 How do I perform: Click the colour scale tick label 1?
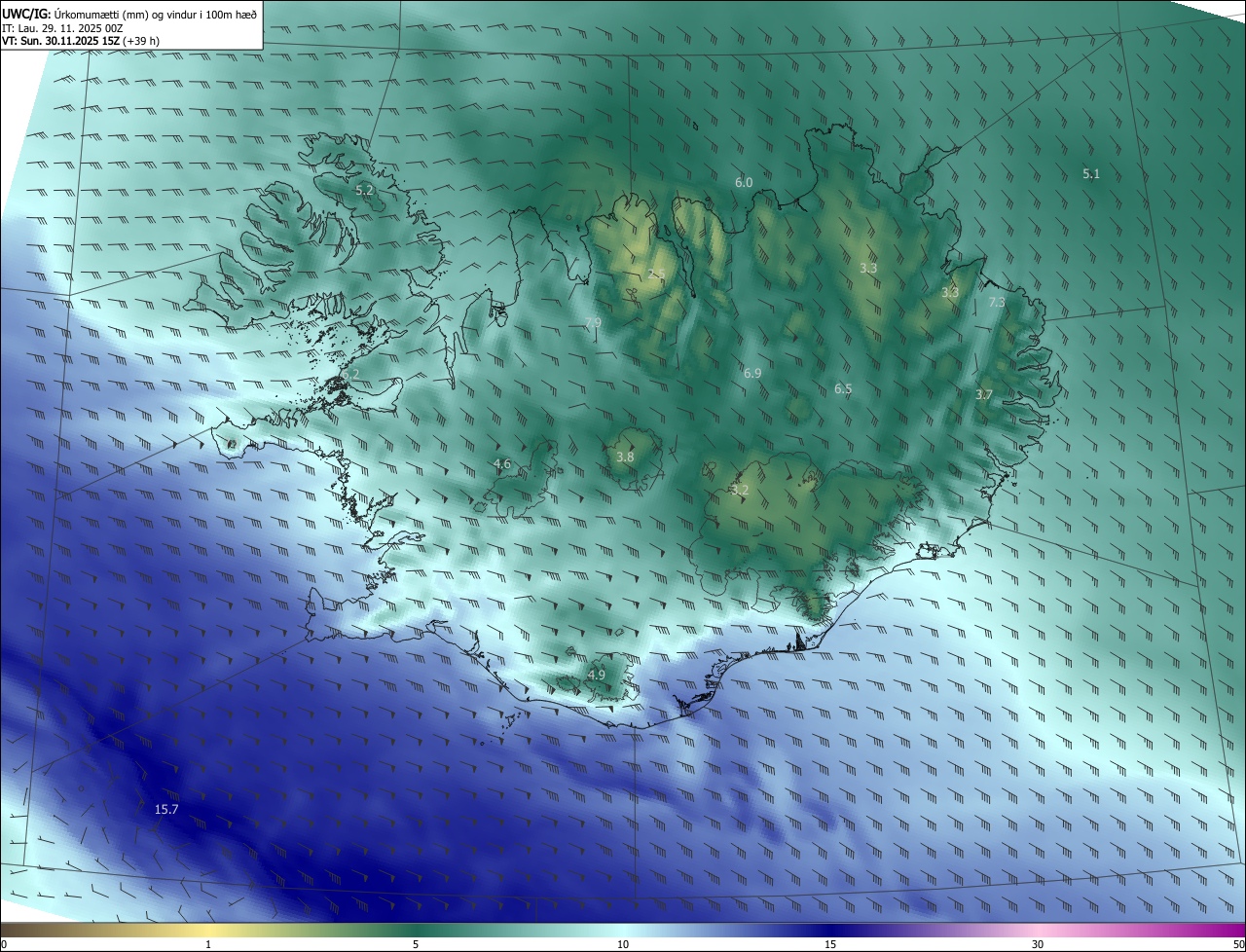coord(208,944)
